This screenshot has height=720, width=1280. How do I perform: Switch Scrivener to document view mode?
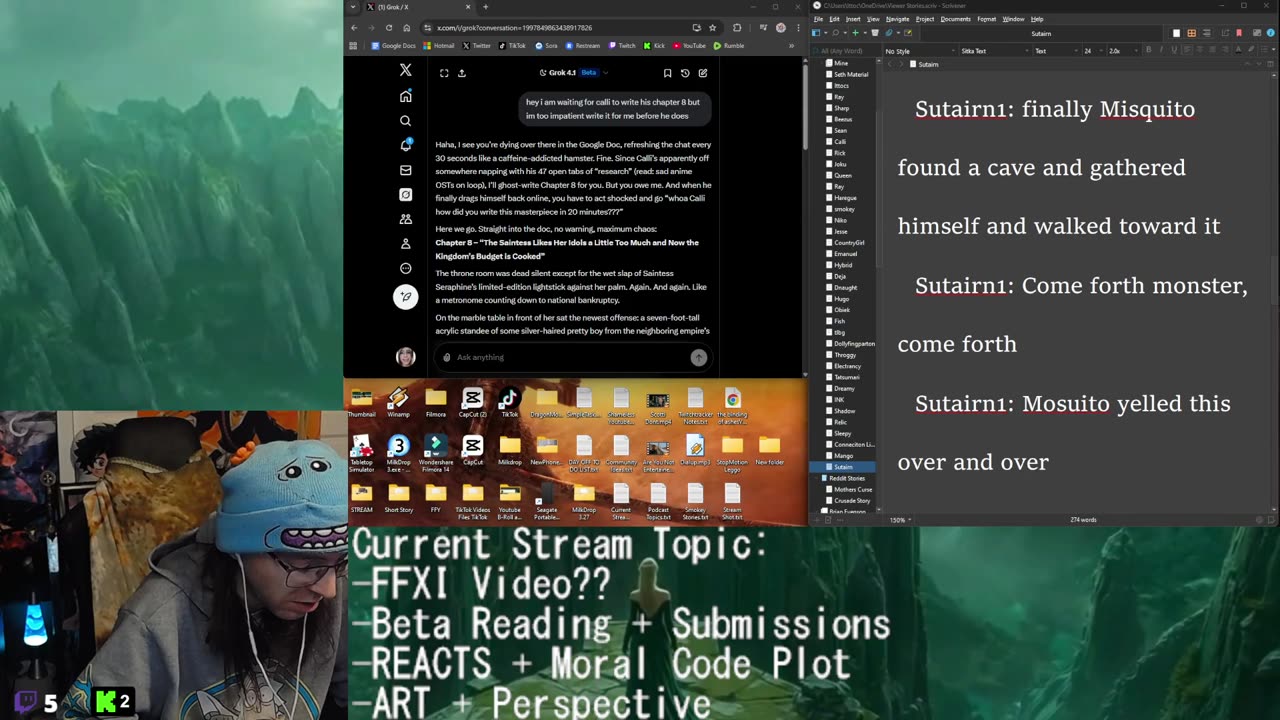point(1176,33)
